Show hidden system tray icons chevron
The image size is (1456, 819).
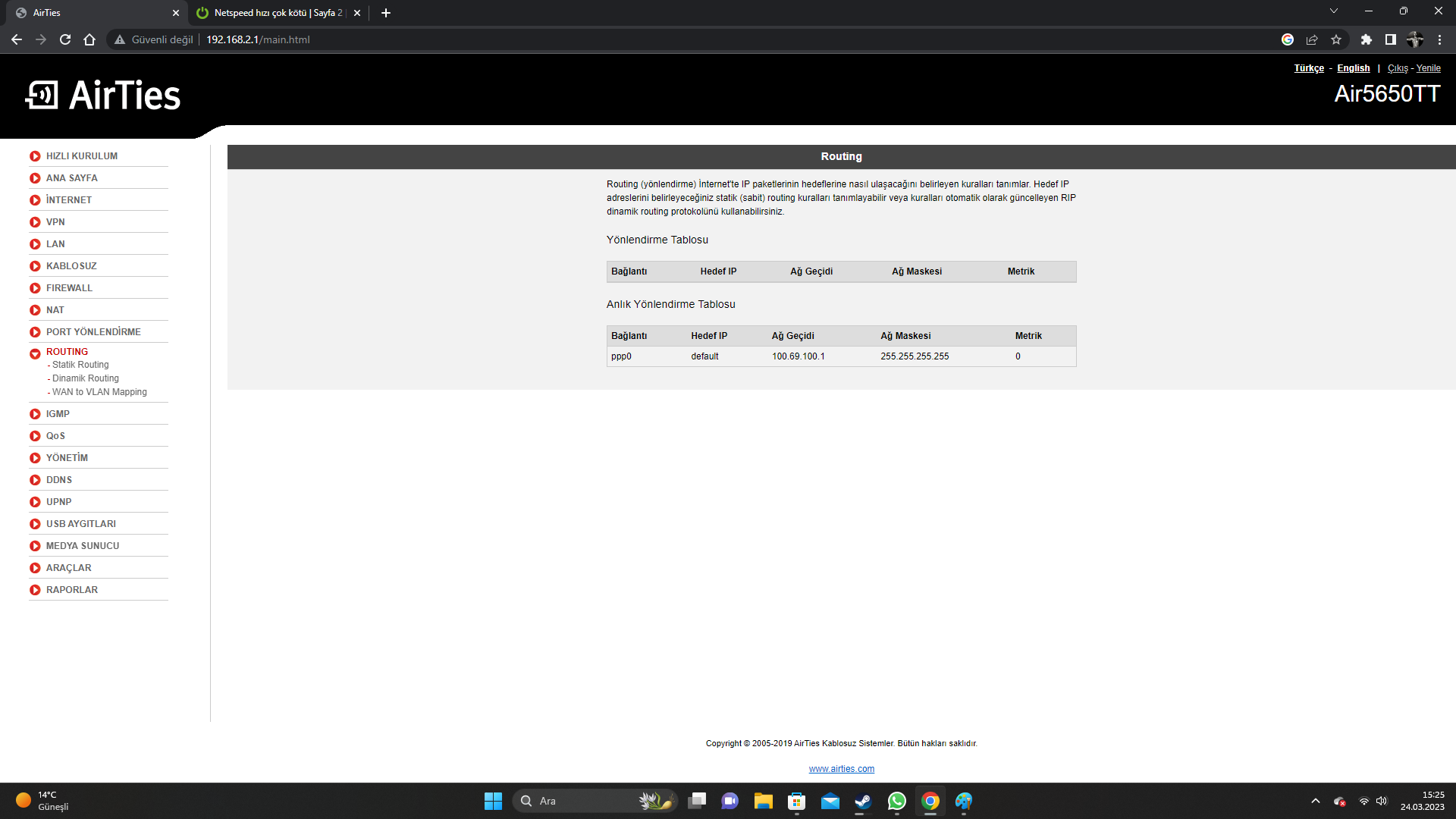pyautogui.click(x=1316, y=801)
